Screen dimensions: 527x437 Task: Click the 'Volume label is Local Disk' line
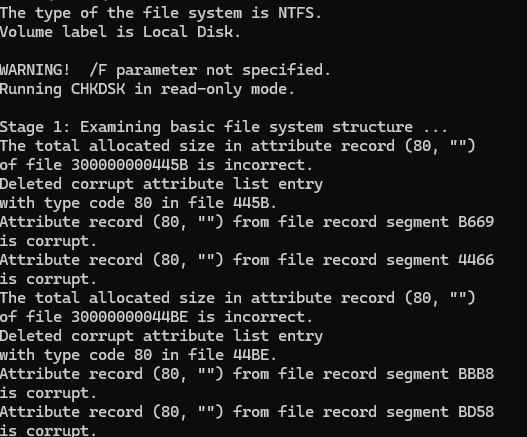pyautogui.click(x=120, y=32)
